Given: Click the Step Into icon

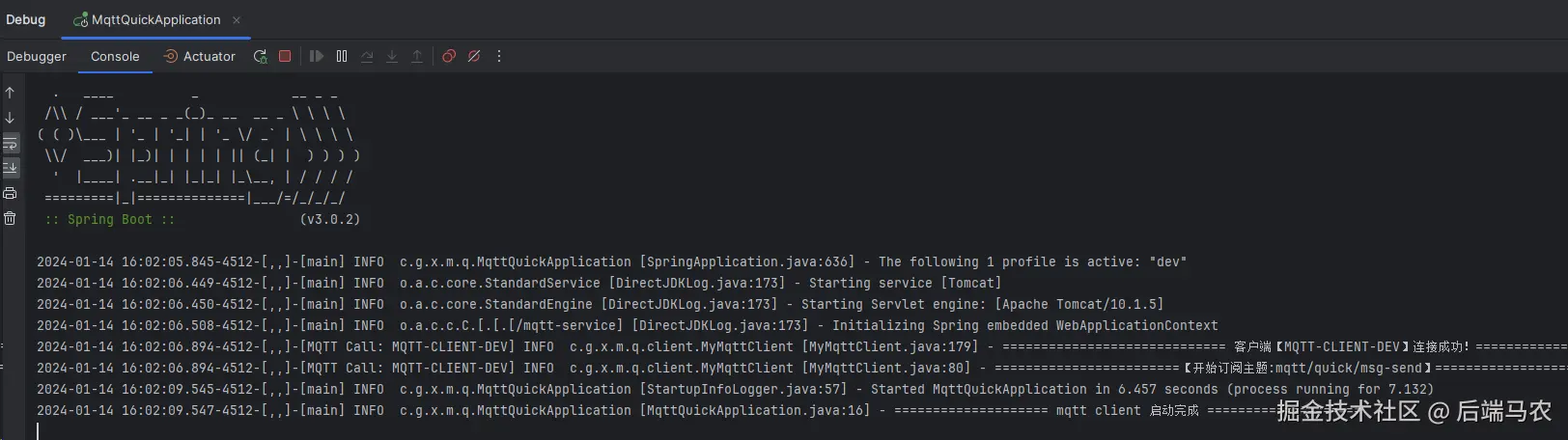Looking at the screenshot, I should (392, 57).
